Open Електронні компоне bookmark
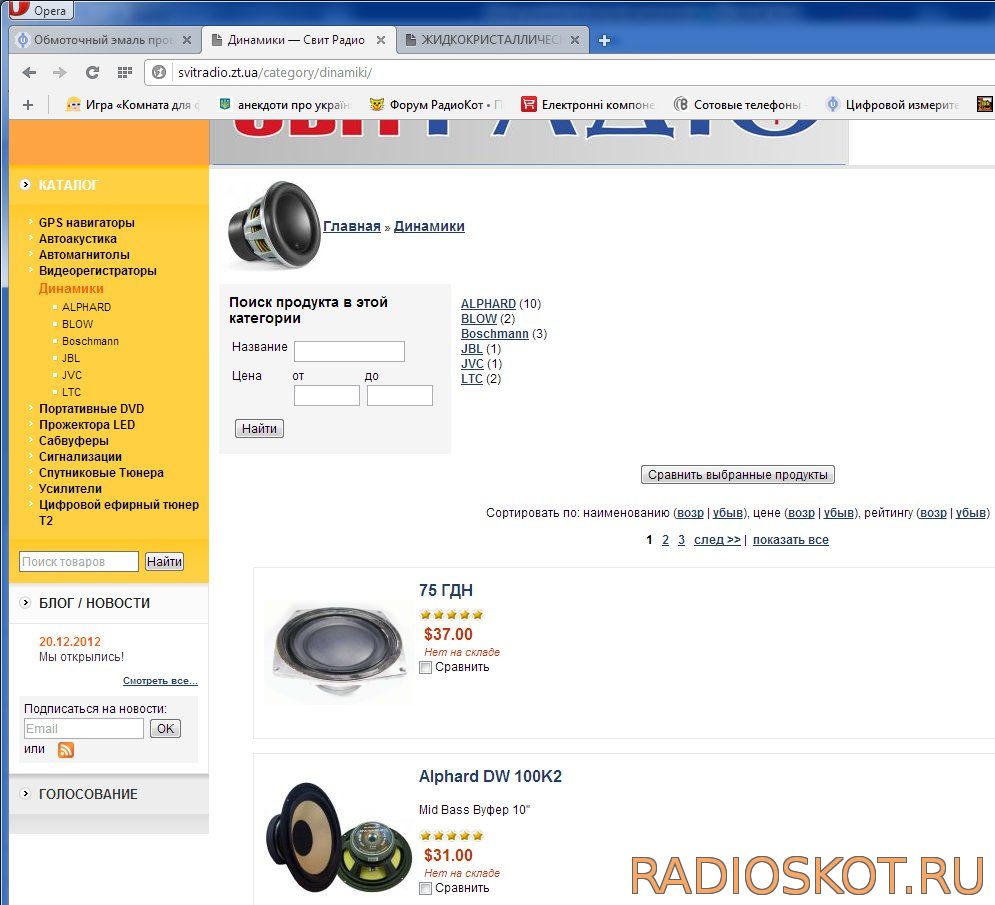Viewport: 995px width, 905px height. (x=588, y=105)
